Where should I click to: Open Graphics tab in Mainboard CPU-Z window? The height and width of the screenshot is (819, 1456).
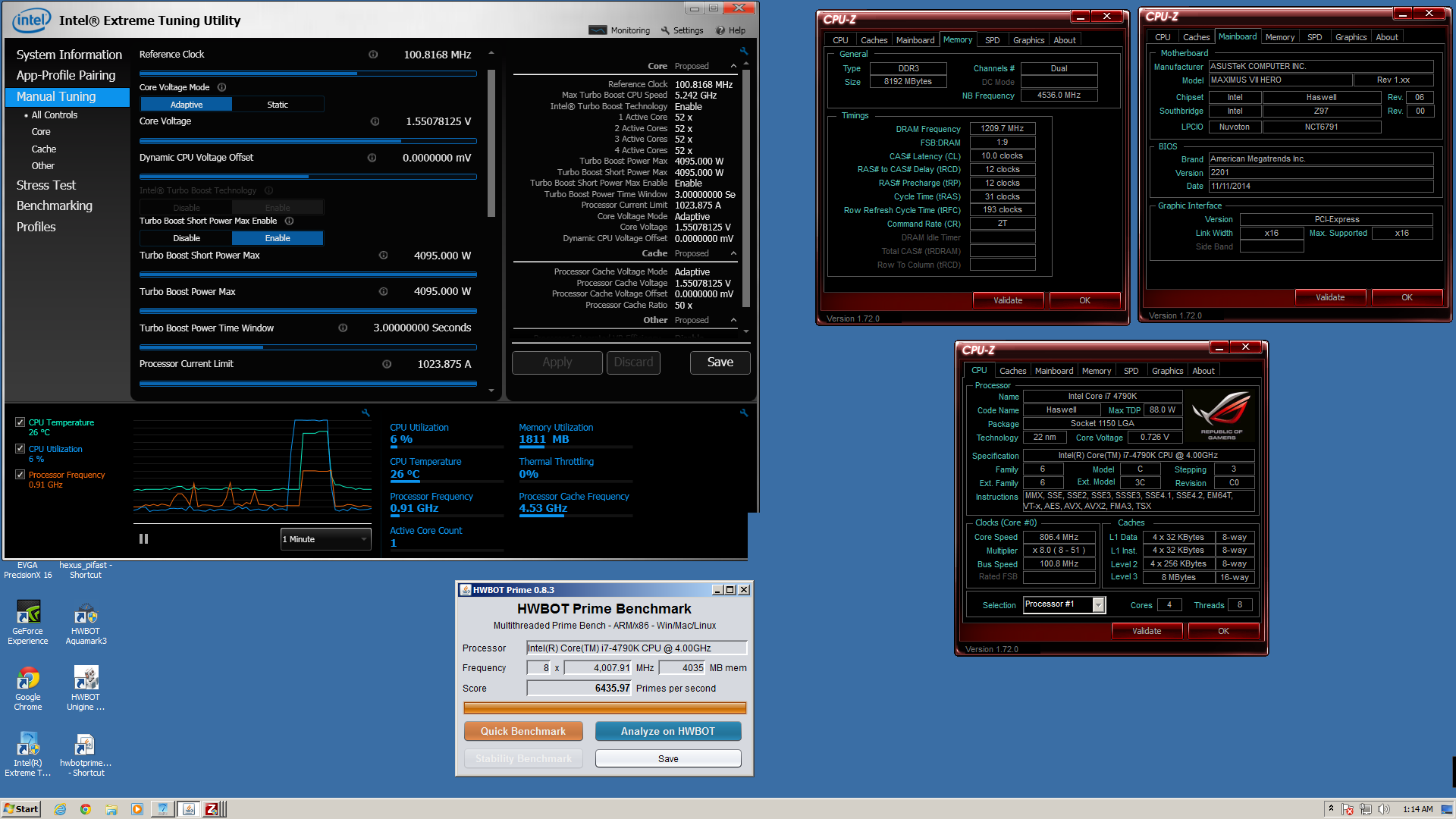[x=1351, y=37]
